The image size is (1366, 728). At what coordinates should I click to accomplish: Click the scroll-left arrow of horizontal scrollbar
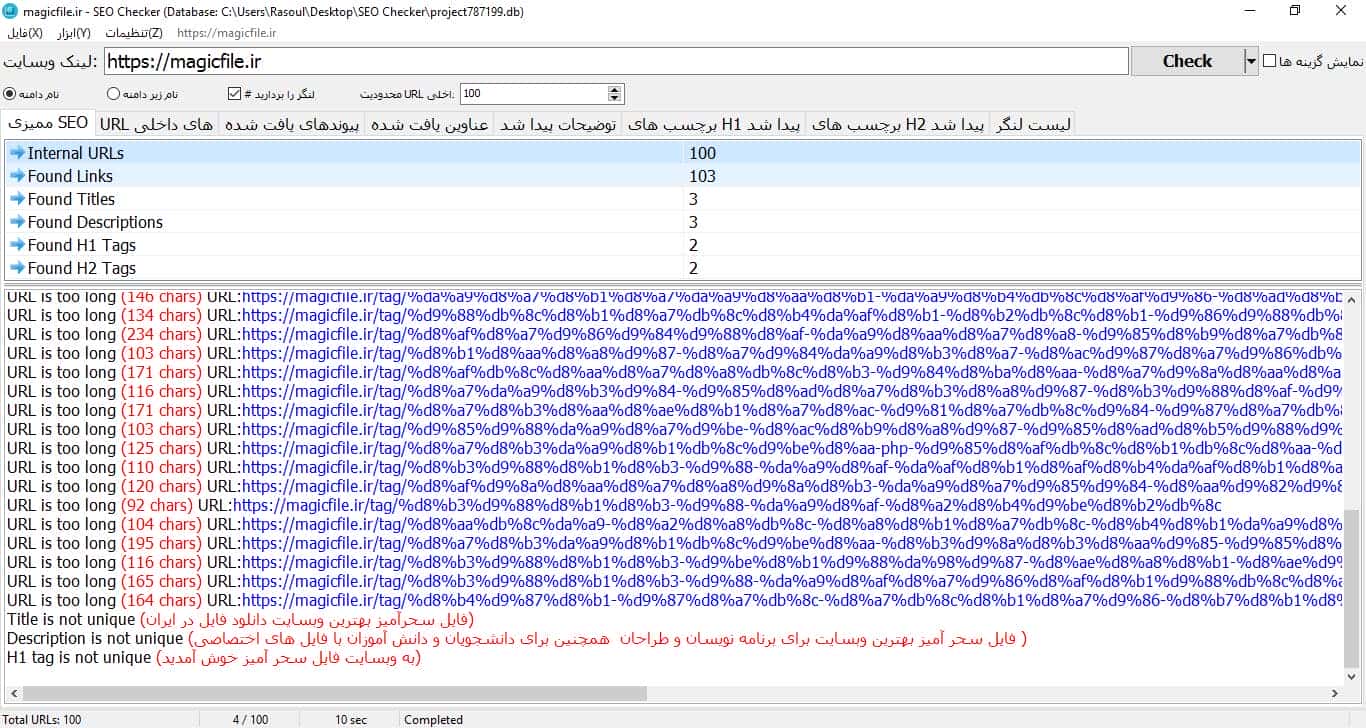(x=13, y=693)
